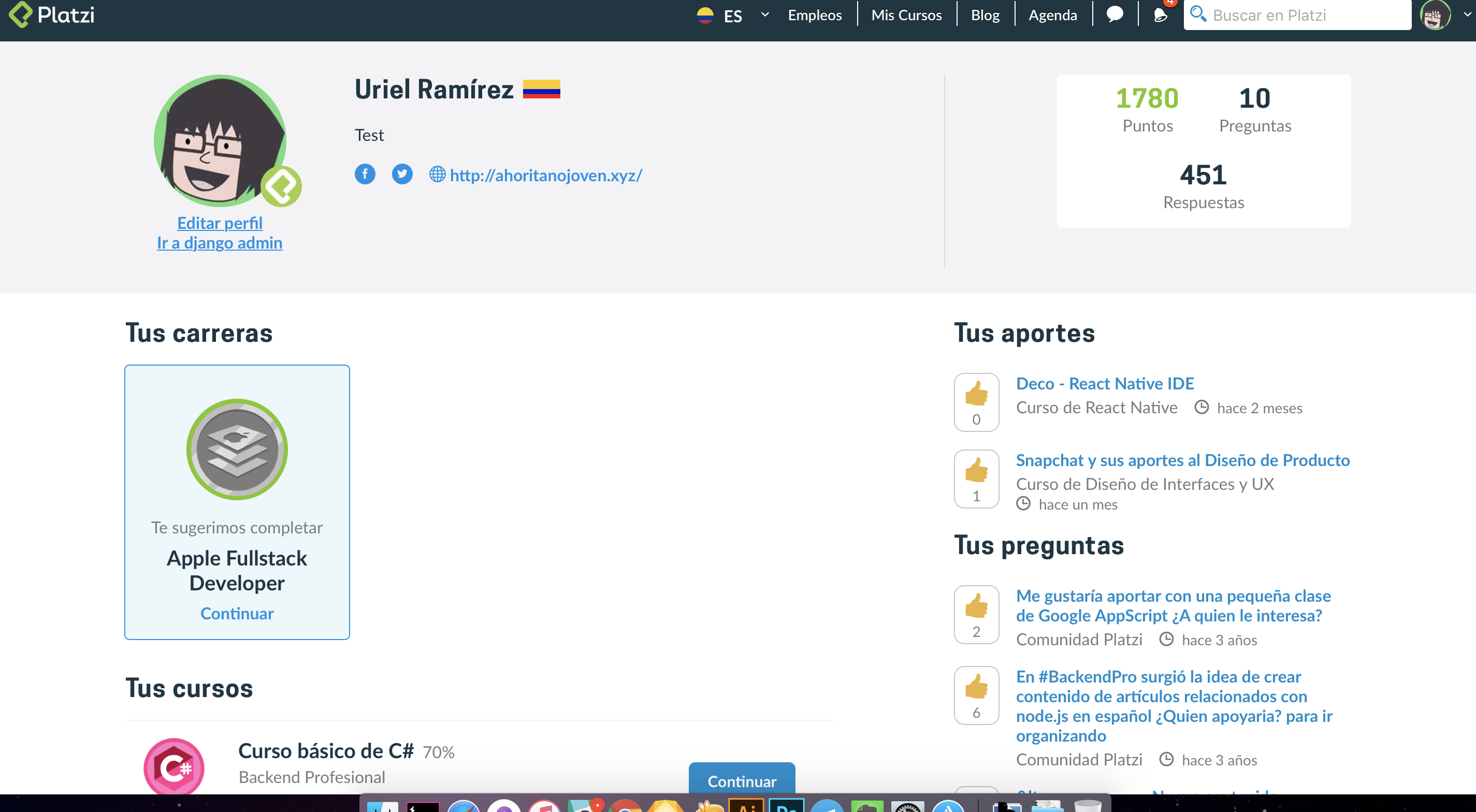This screenshot has width=1476, height=812.
Task: Click the Uriel Ramírez profile name
Action: 435,90
